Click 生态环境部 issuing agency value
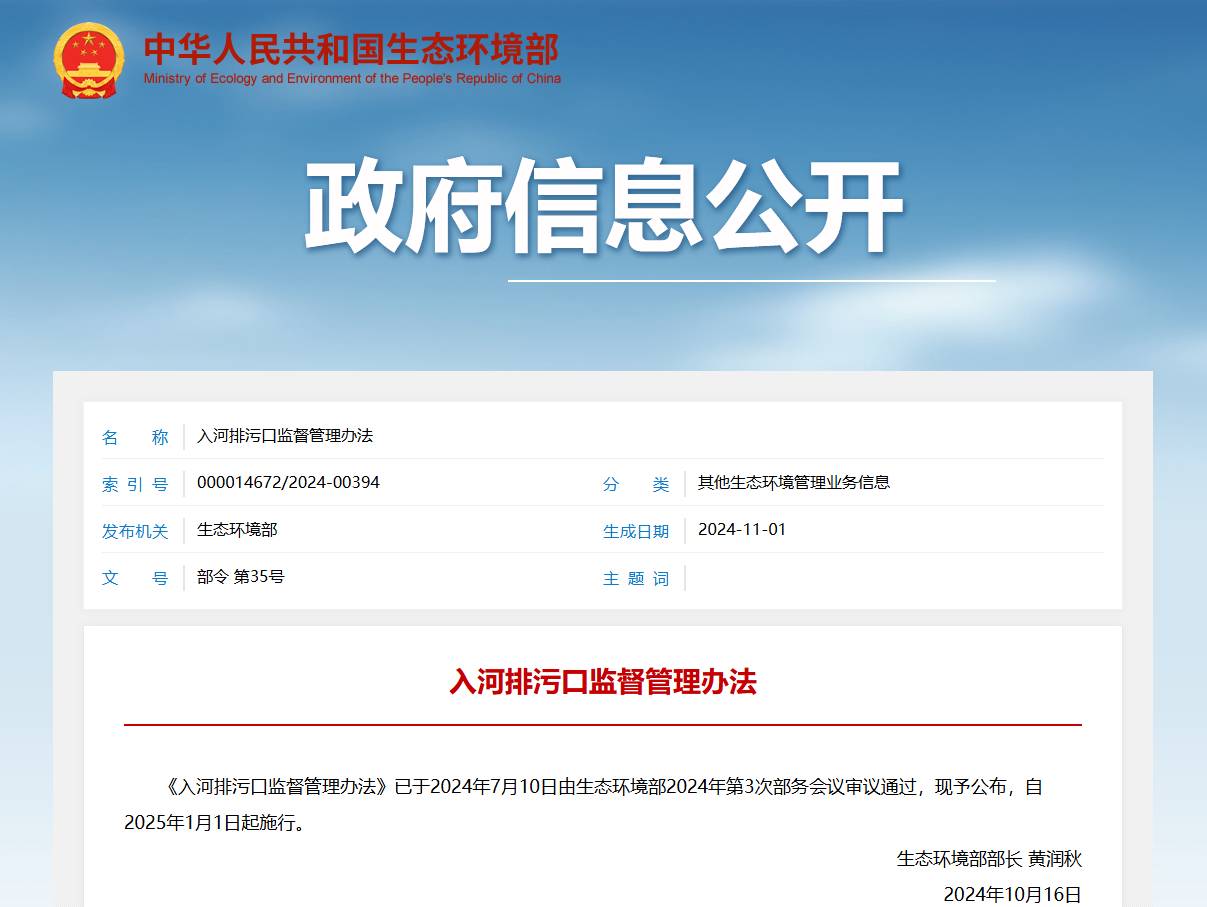 237,530
